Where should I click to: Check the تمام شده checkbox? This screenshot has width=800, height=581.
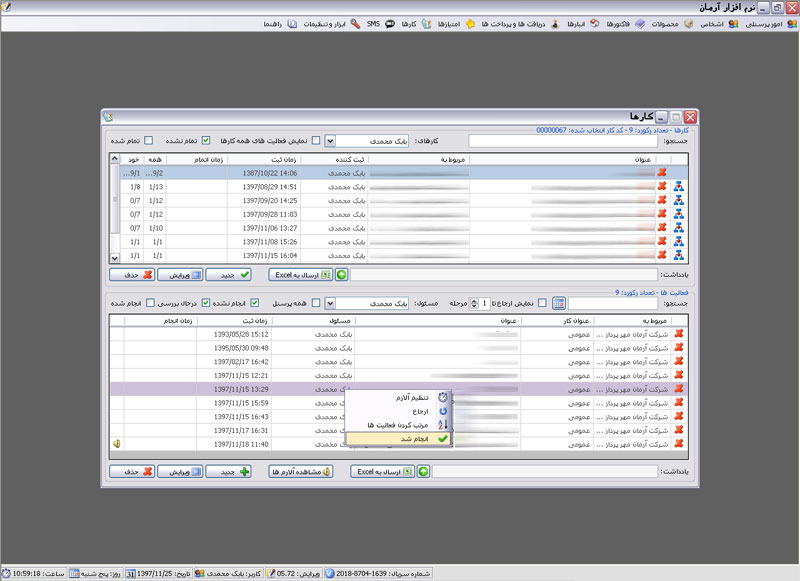[x=148, y=140]
